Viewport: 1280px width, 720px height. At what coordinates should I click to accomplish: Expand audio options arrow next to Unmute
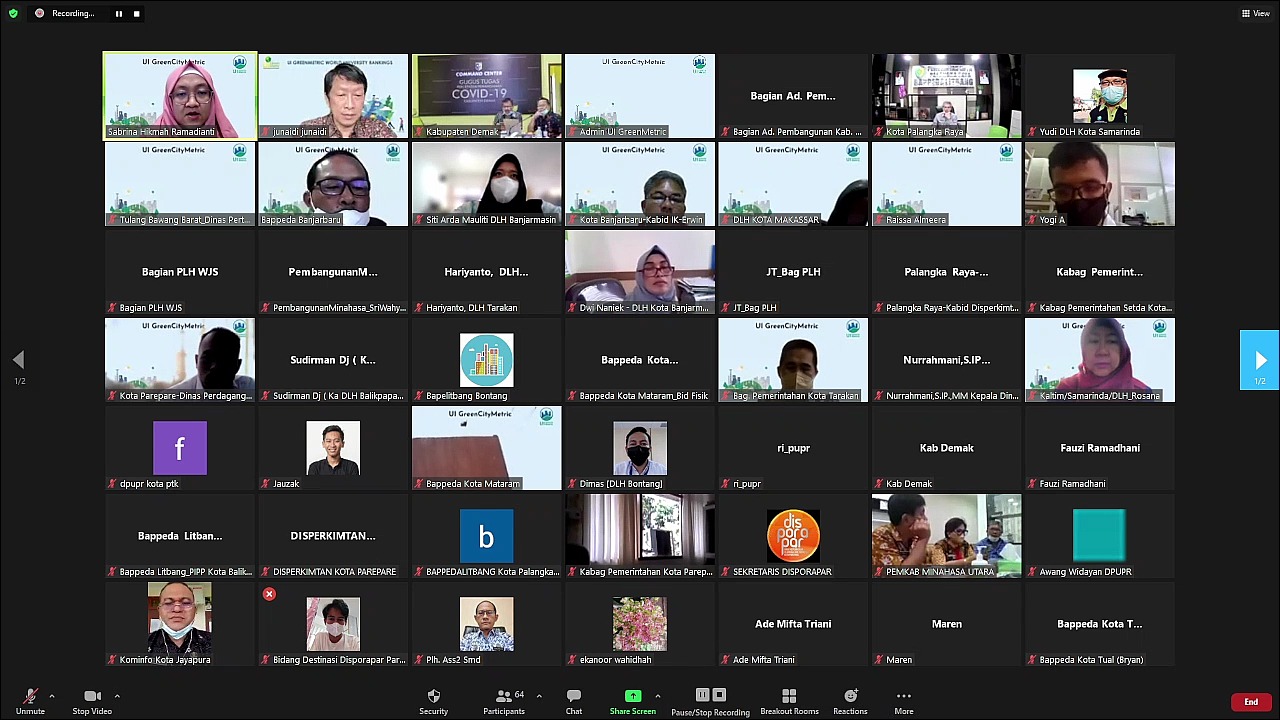(52, 696)
